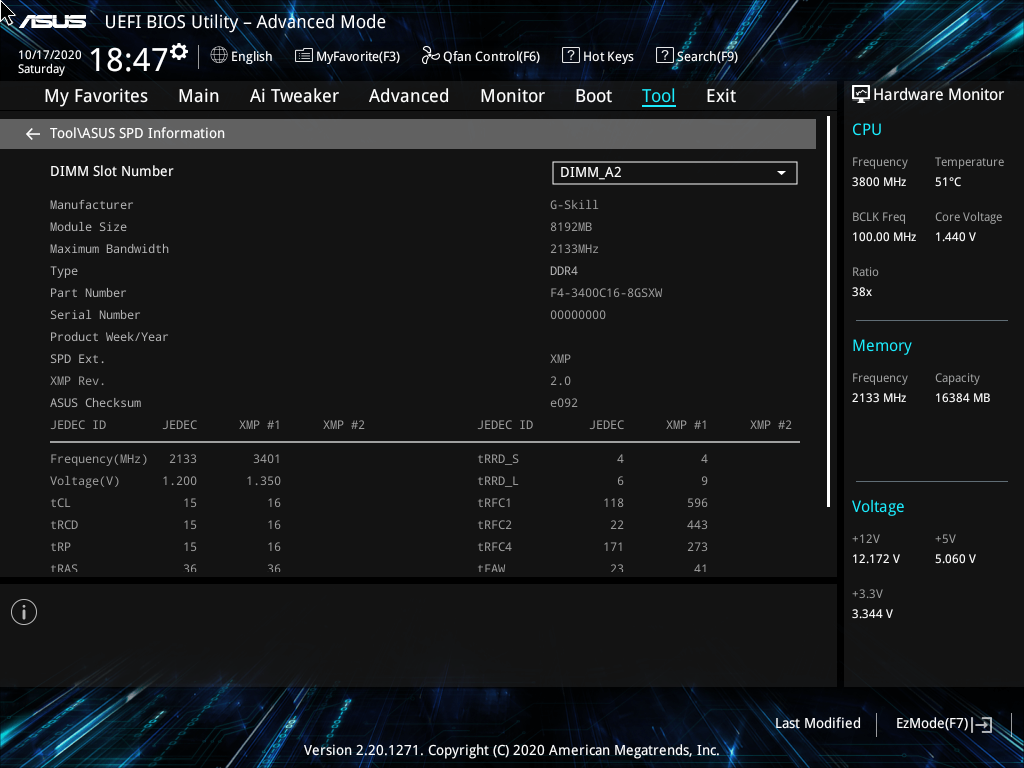Click the BCLK Freq value 100.00 MHz

pos(884,237)
